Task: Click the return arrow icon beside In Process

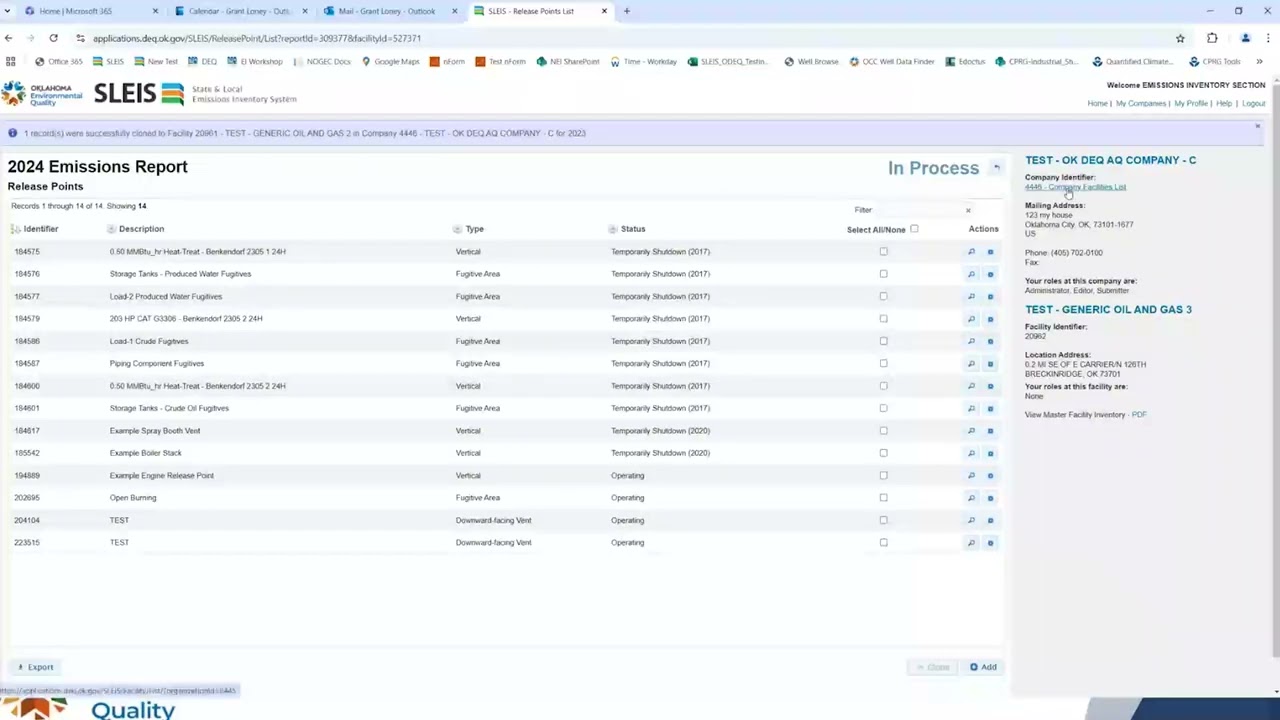Action: [996, 168]
